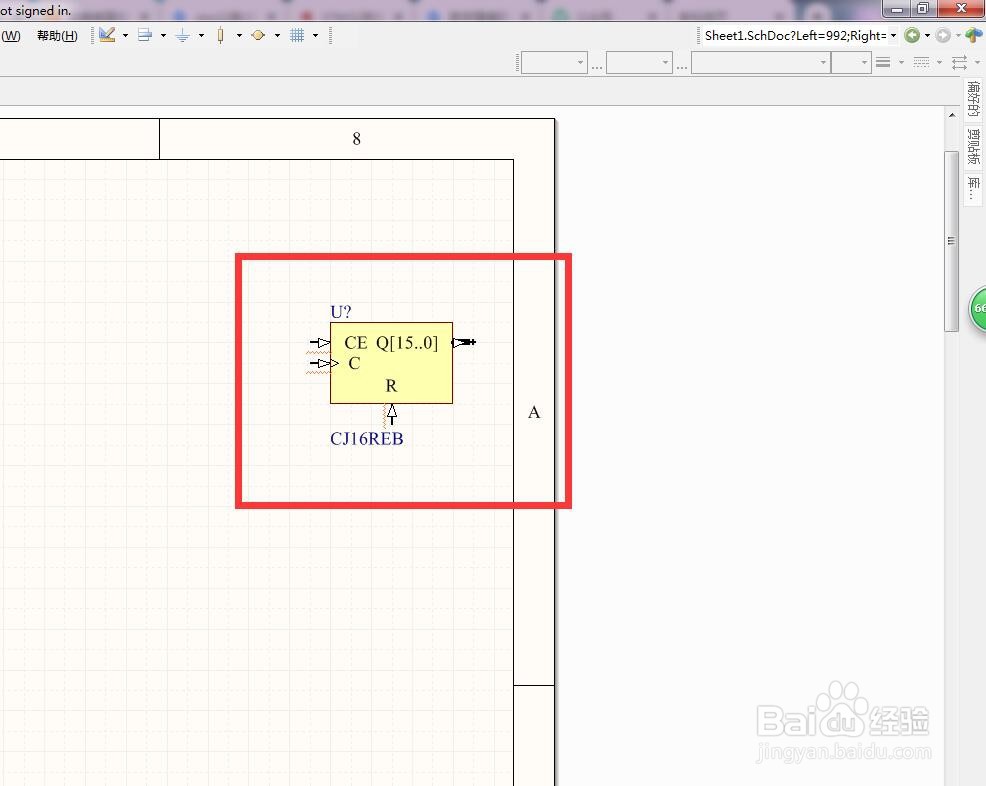986x786 pixels.
Task: Click the alignment tools icon
Action: click(145, 35)
